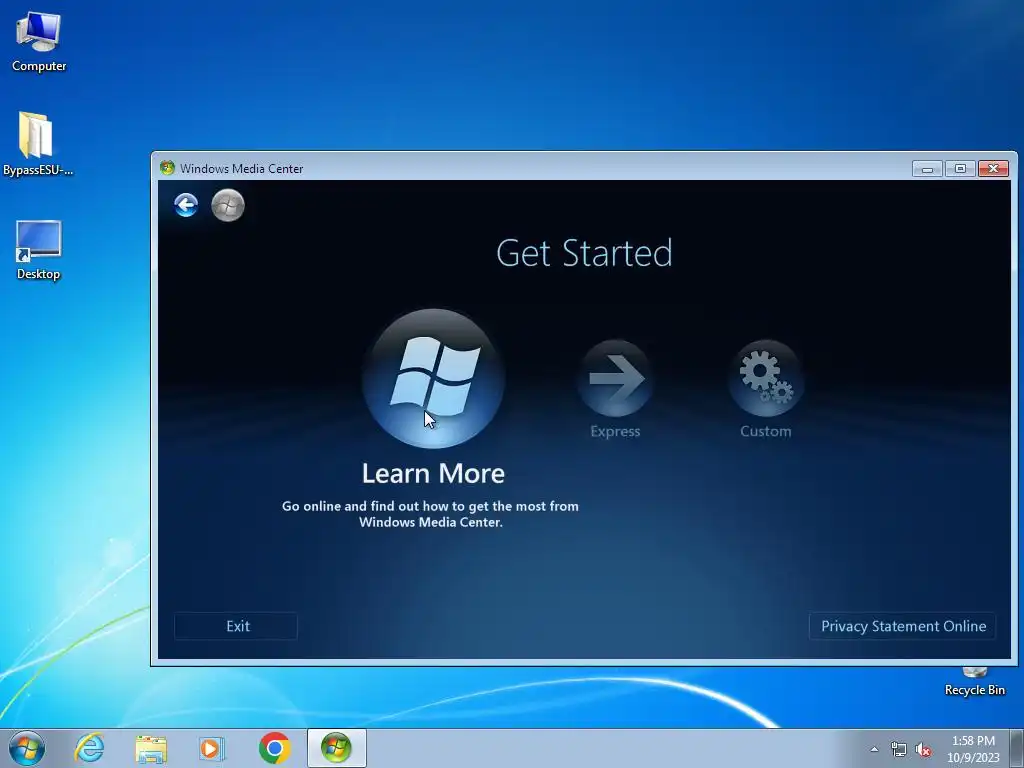Open the Computer desktop icon
The height and width of the screenshot is (768, 1024).
(x=39, y=42)
